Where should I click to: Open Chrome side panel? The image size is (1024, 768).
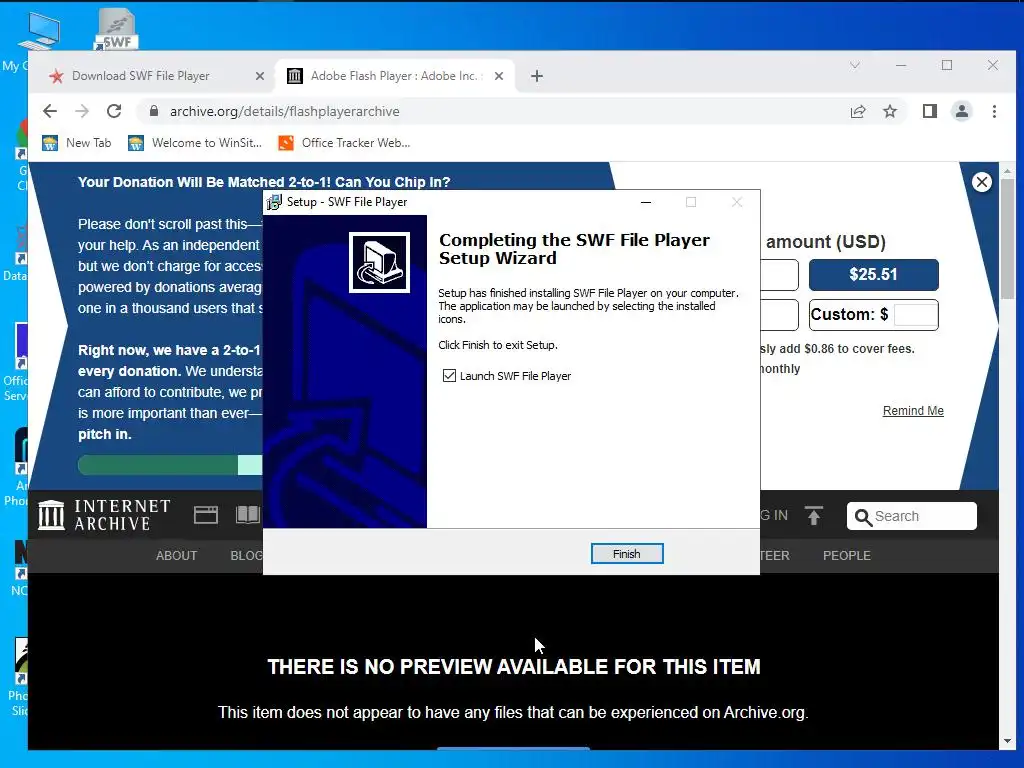pos(930,112)
